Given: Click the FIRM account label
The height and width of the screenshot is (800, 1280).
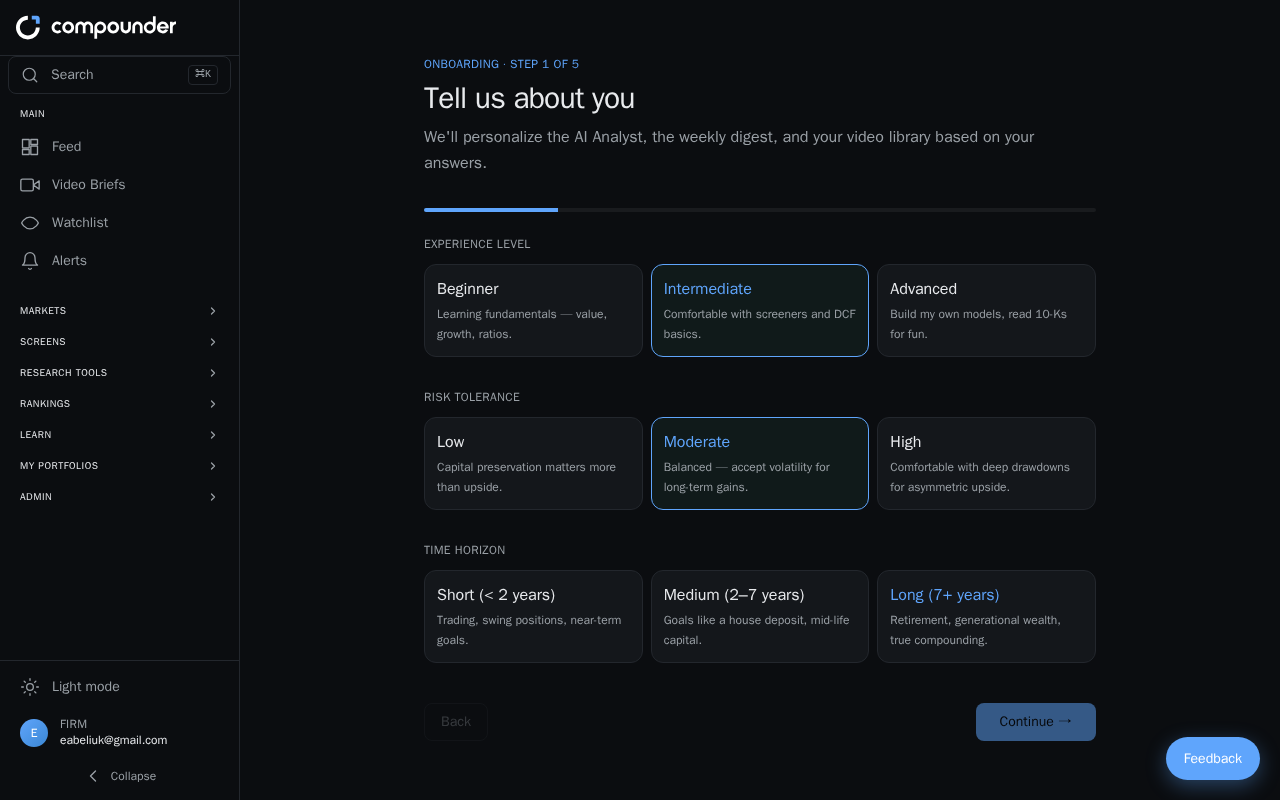Looking at the screenshot, I should point(73,724).
